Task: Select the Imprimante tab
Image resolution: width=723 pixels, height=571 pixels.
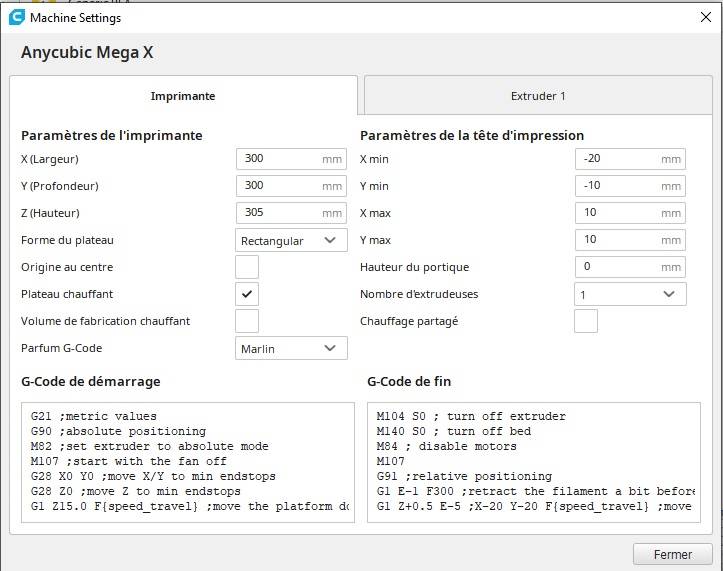Action: tap(183, 96)
